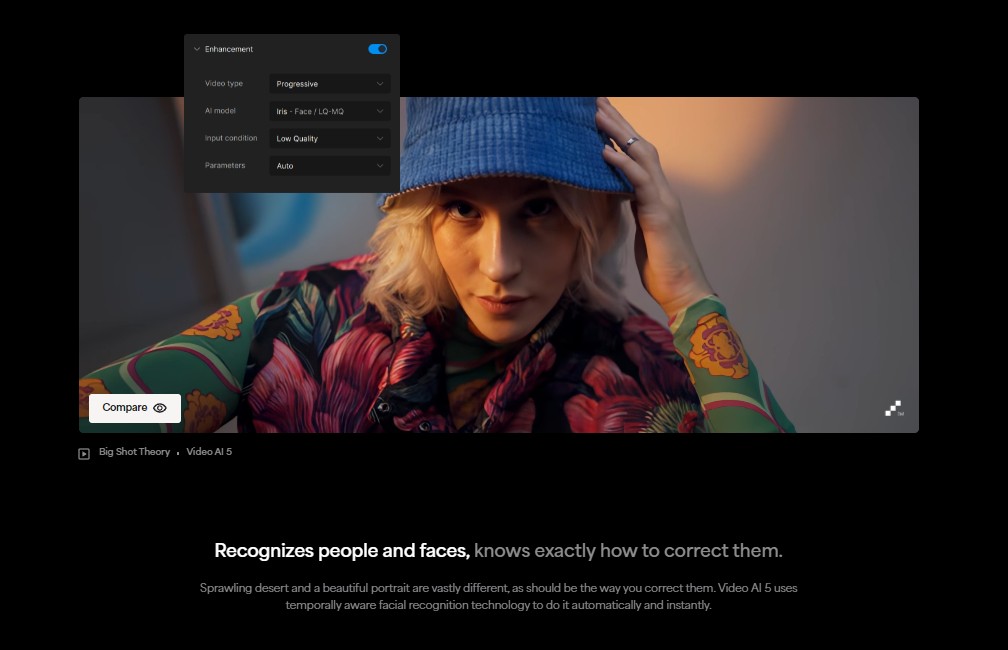
Task: Click the Video type label
Action: (223, 84)
